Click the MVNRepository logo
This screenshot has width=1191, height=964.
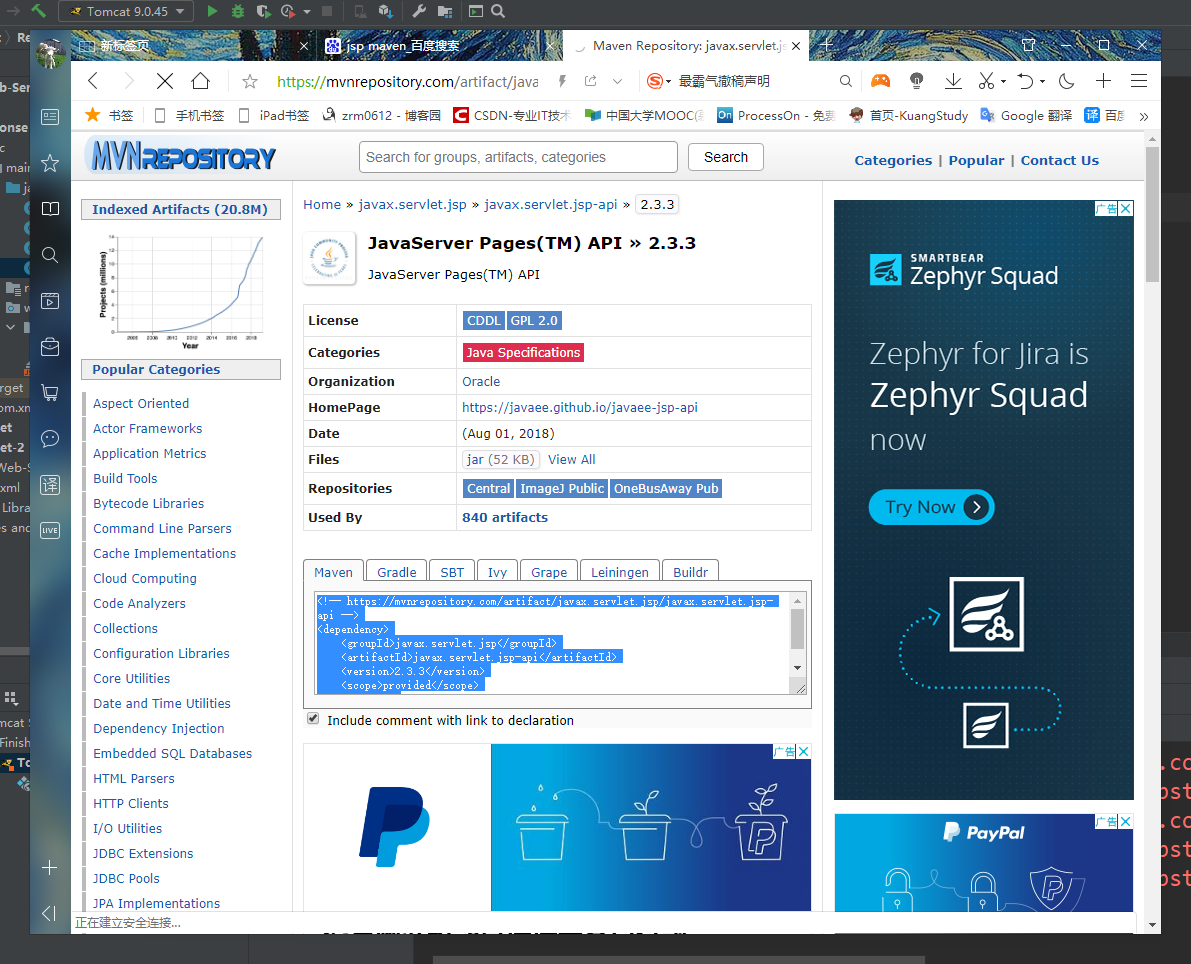(x=182, y=156)
